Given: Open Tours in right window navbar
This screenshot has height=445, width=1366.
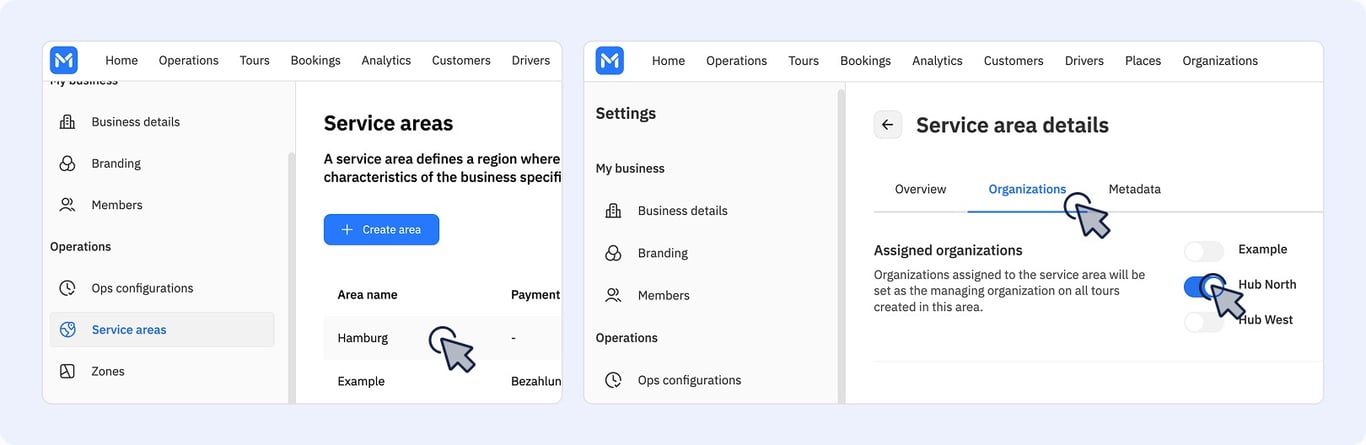Looking at the screenshot, I should pos(803,60).
